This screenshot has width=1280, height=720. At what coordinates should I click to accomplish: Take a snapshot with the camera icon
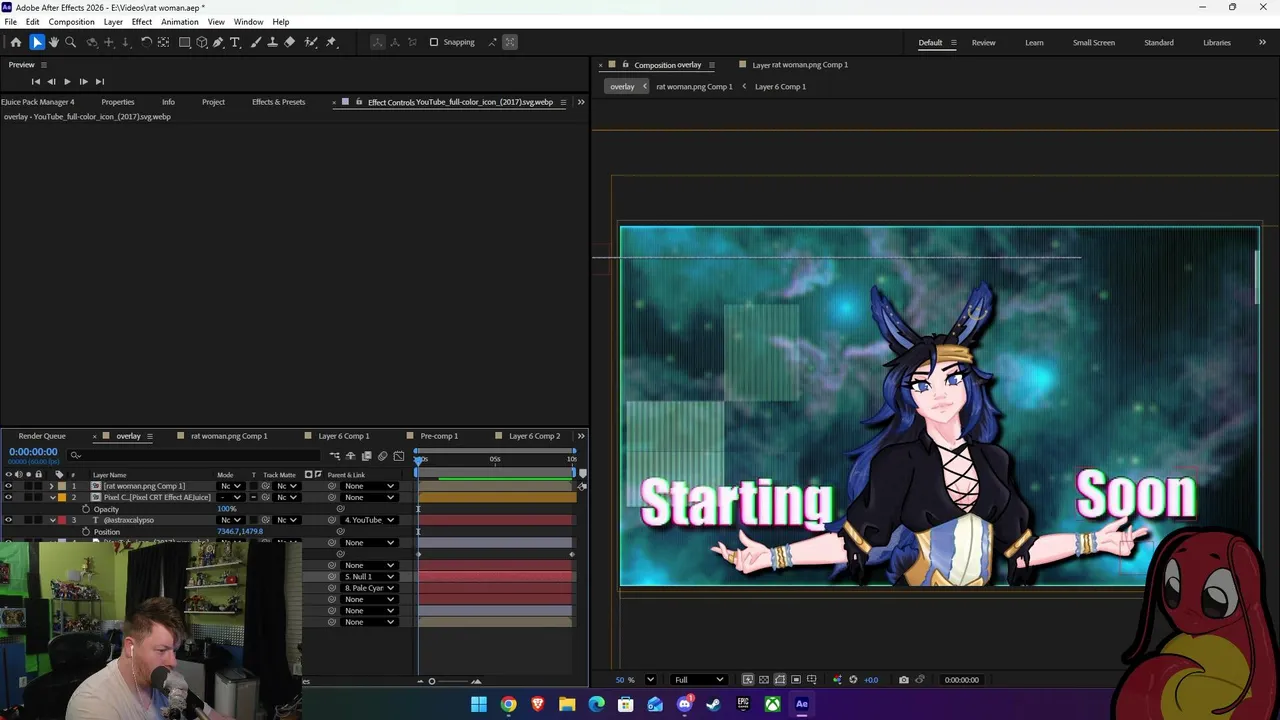point(903,680)
